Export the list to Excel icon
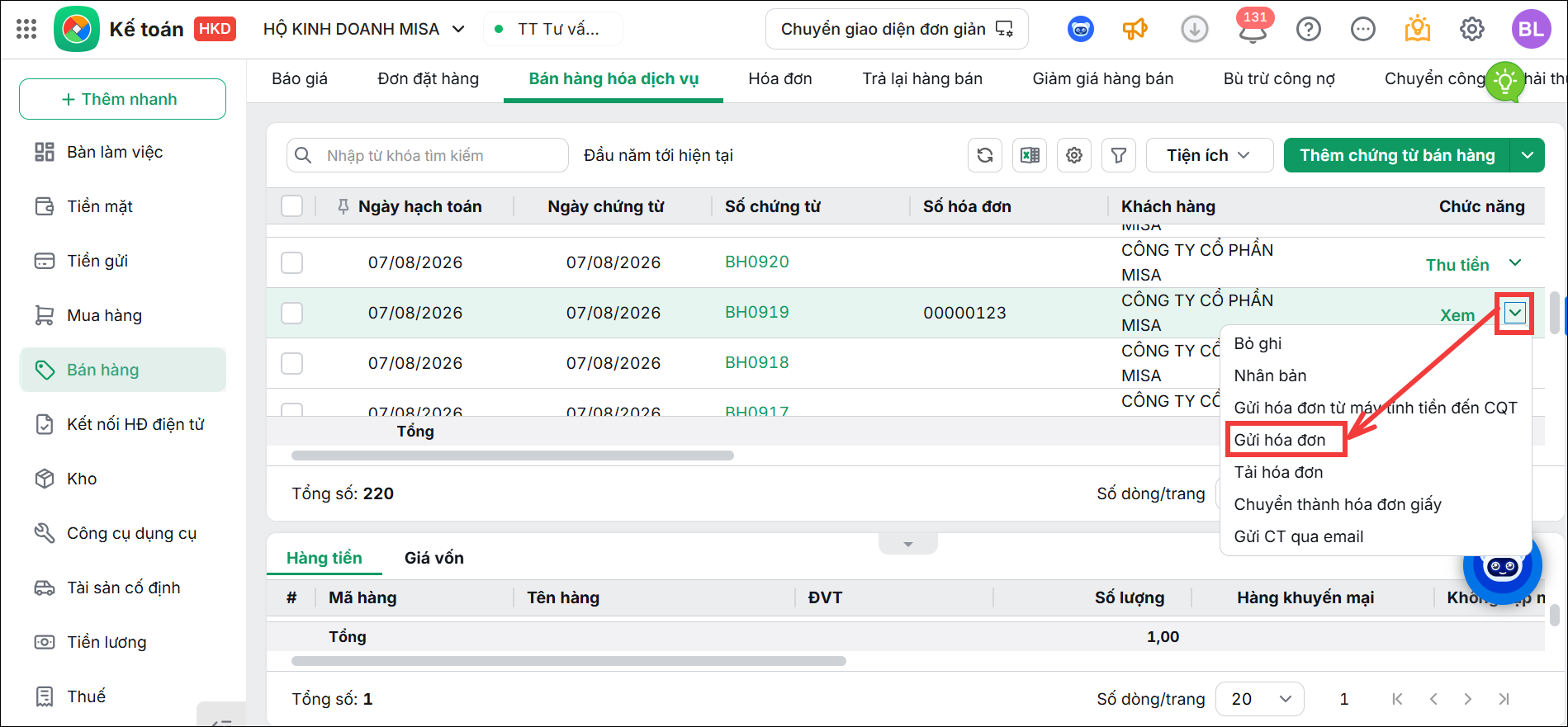This screenshot has width=1568, height=727. (1030, 155)
